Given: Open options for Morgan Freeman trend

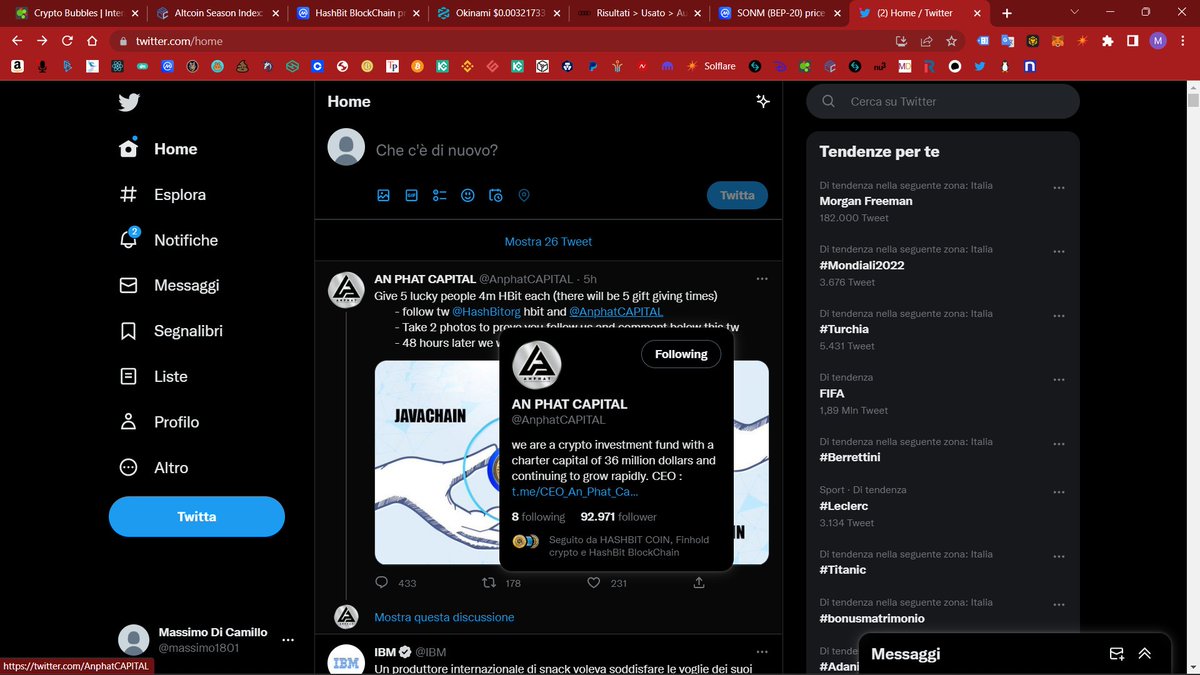Looking at the screenshot, I should pyautogui.click(x=1059, y=187).
